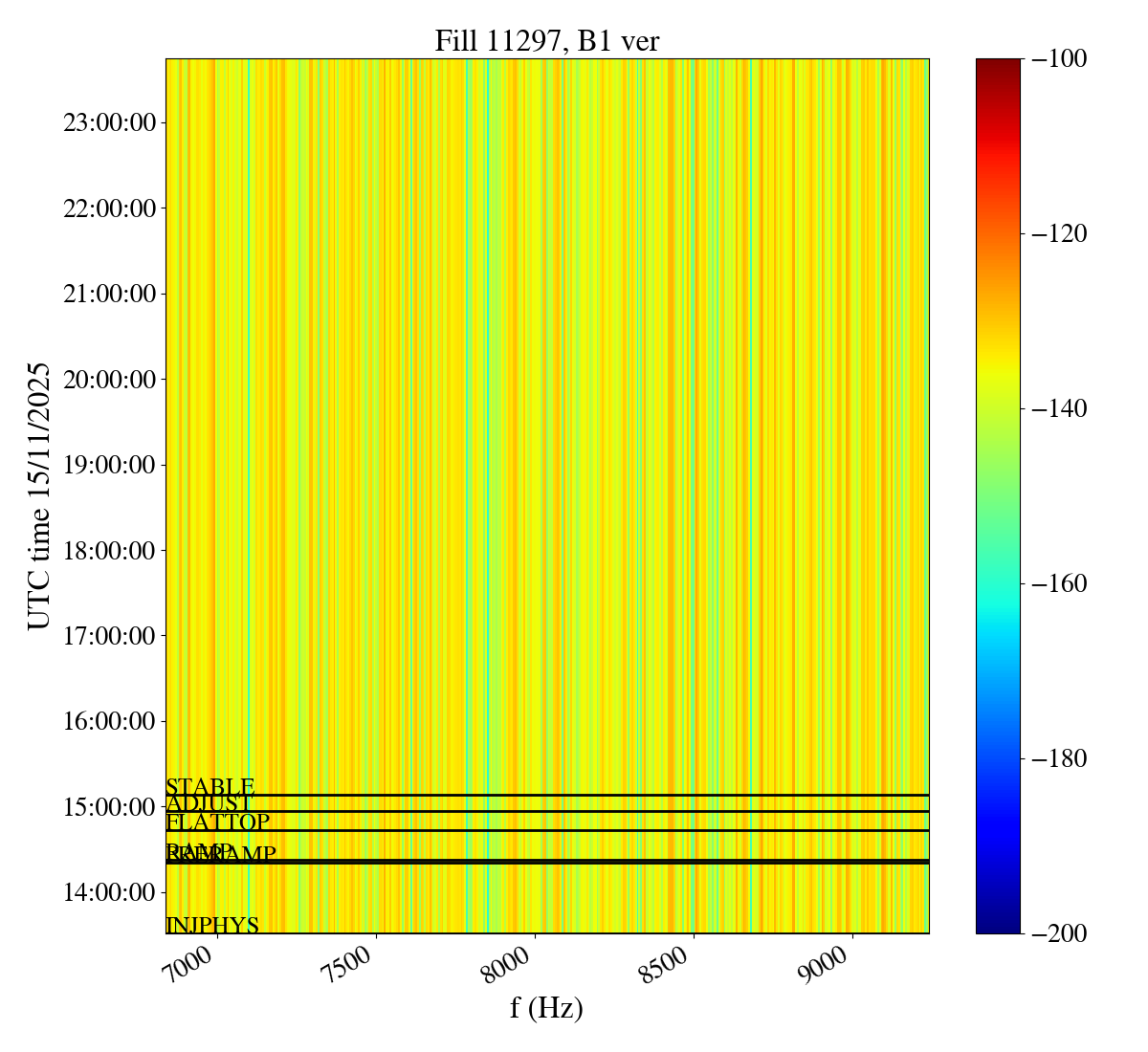Click the "UTC time 15/11/2025" y-axis label
1148x1052 pixels.
(x=38, y=495)
